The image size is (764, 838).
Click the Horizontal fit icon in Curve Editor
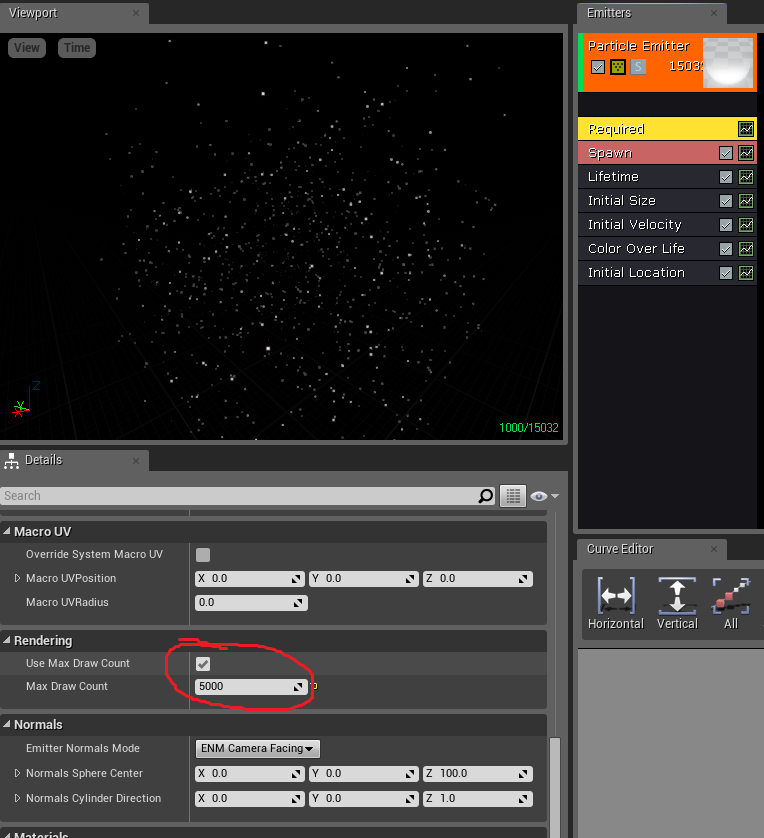[615, 597]
